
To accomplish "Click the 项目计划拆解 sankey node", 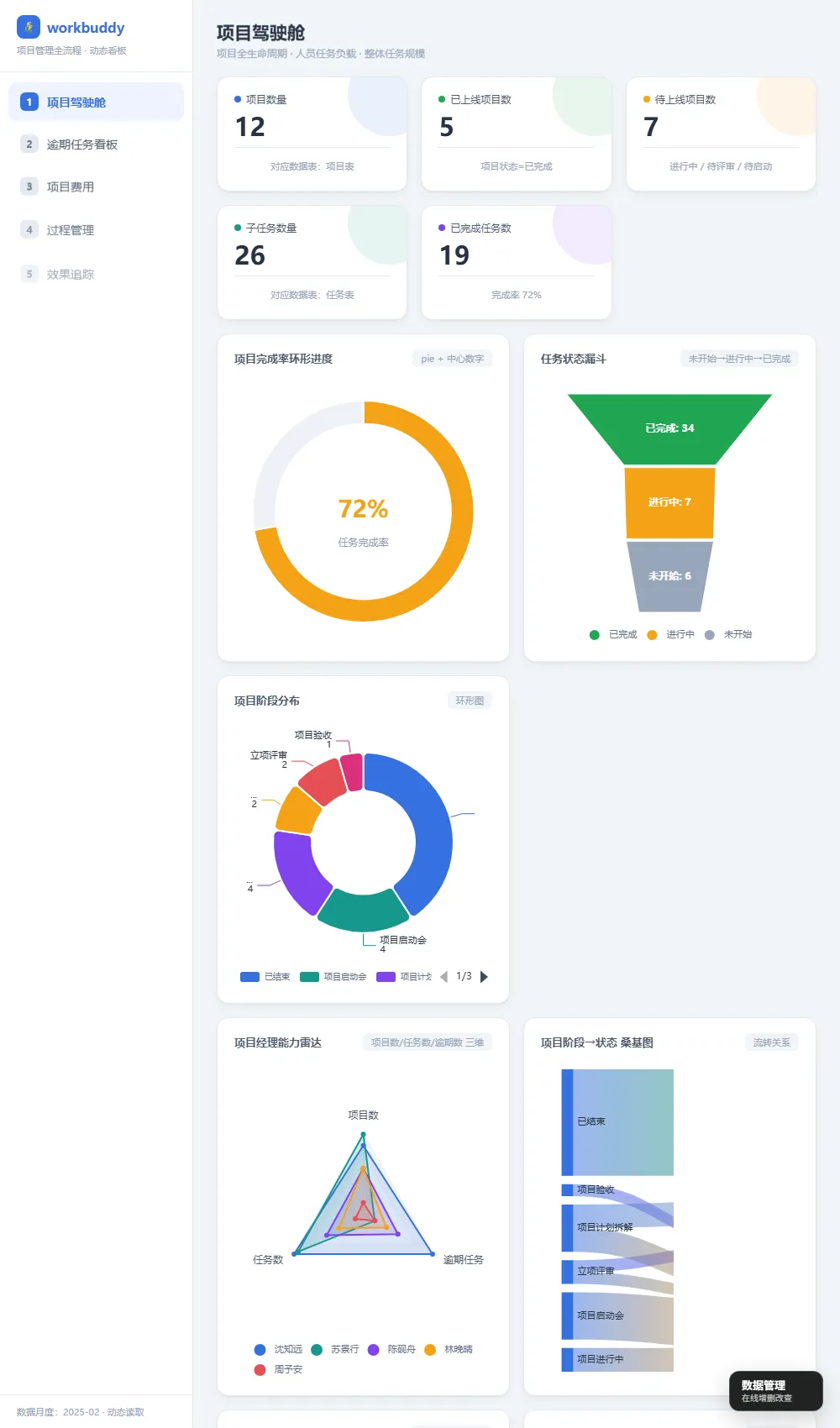I will pyautogui.click(x=567, y=1227).
